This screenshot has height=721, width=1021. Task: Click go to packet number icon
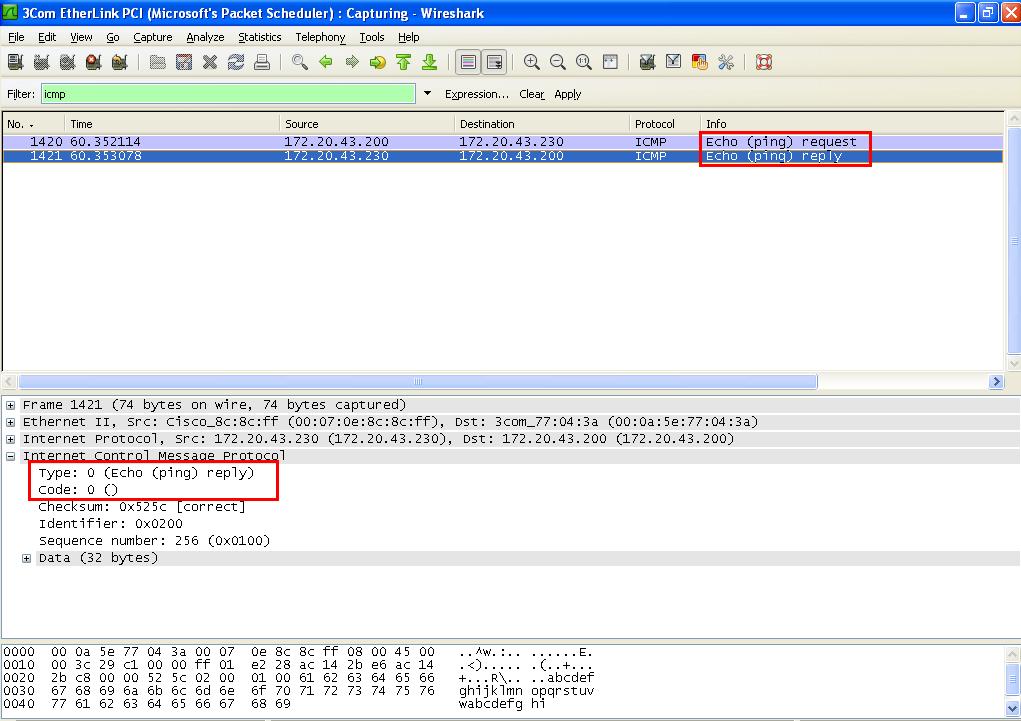[x=378, y=62]
